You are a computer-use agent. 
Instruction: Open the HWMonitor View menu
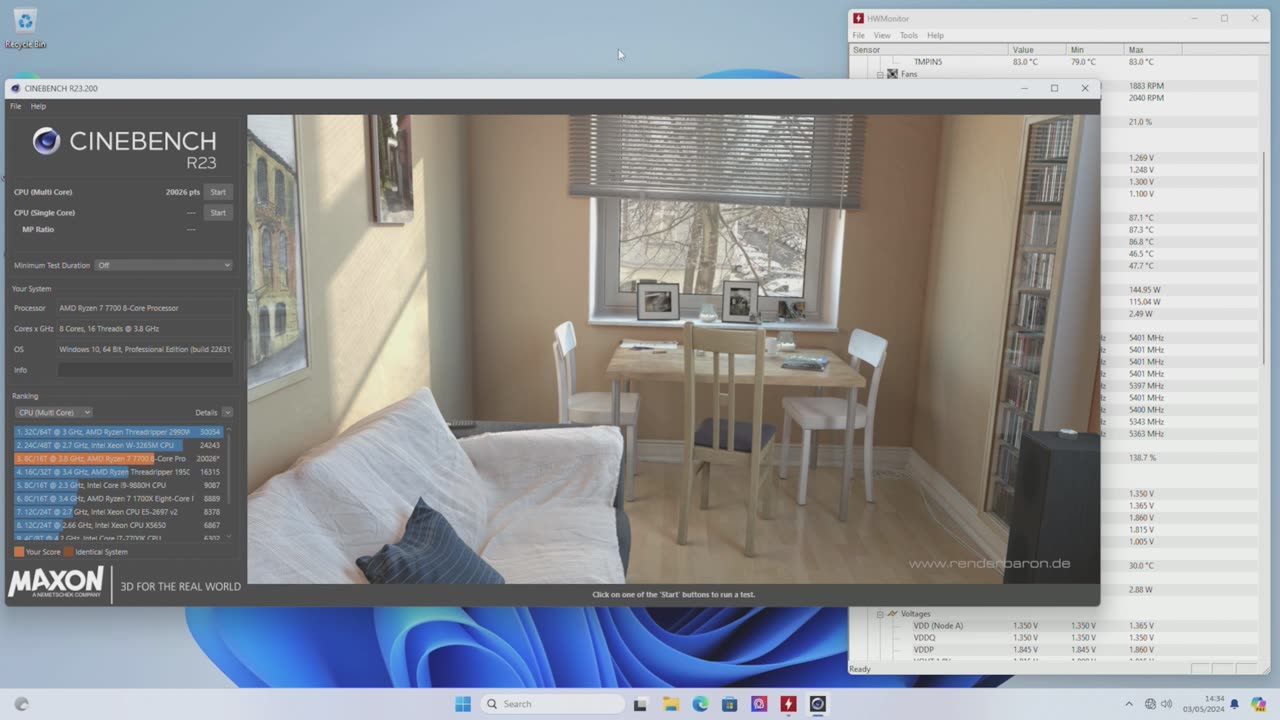(x=882, y=35)
